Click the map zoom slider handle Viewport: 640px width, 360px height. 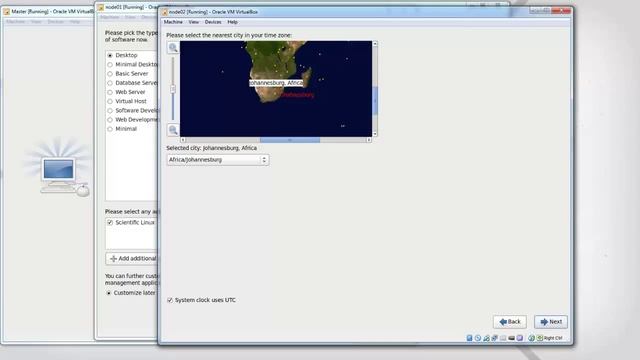[x=173, y=89]
